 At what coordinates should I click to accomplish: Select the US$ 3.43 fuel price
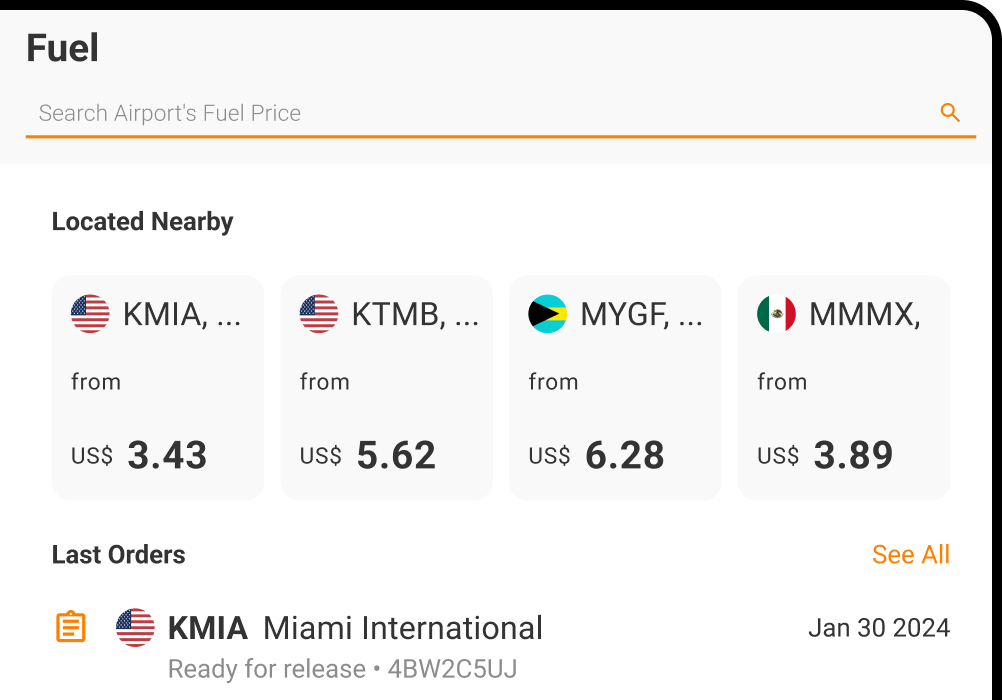click(140, 456)
